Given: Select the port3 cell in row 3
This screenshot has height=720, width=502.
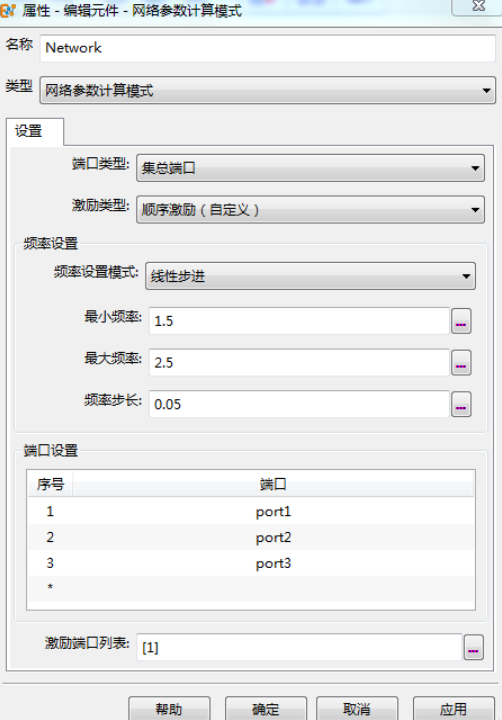Looking at the screenshot, I should (273, 563).
